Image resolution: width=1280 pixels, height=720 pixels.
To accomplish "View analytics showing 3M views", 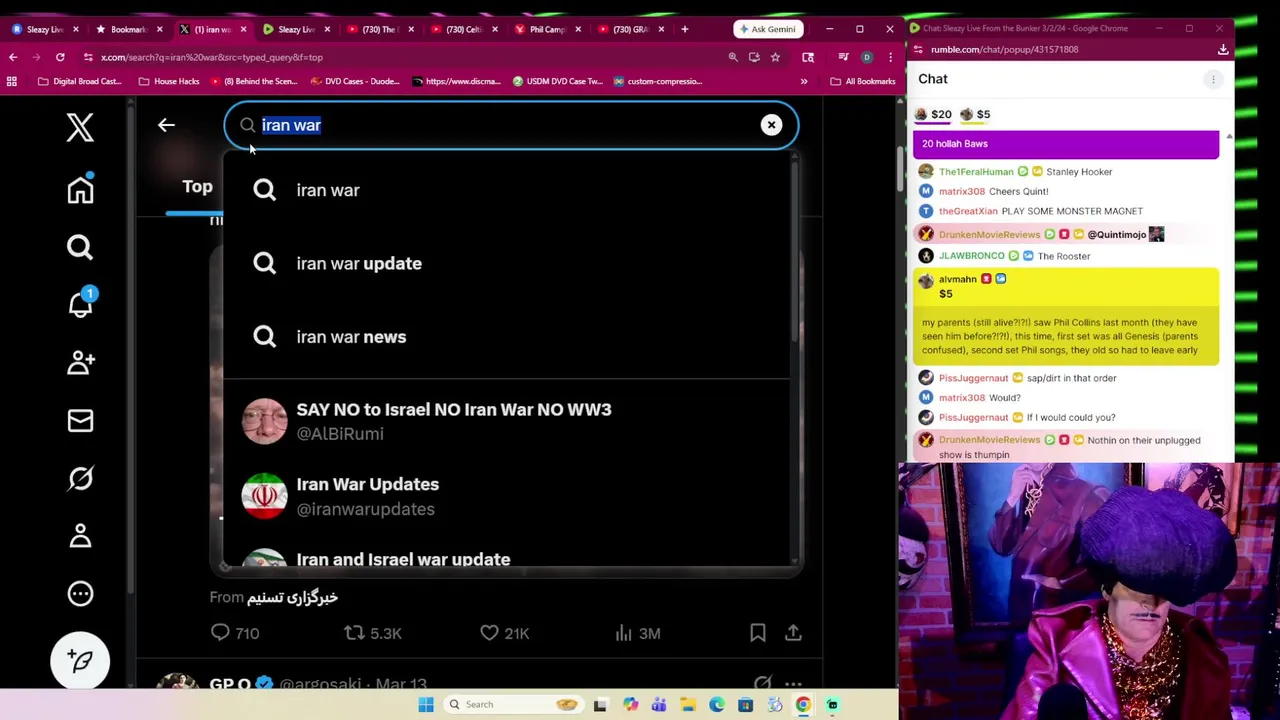I will pyautogui.click(x=637, y=633).
